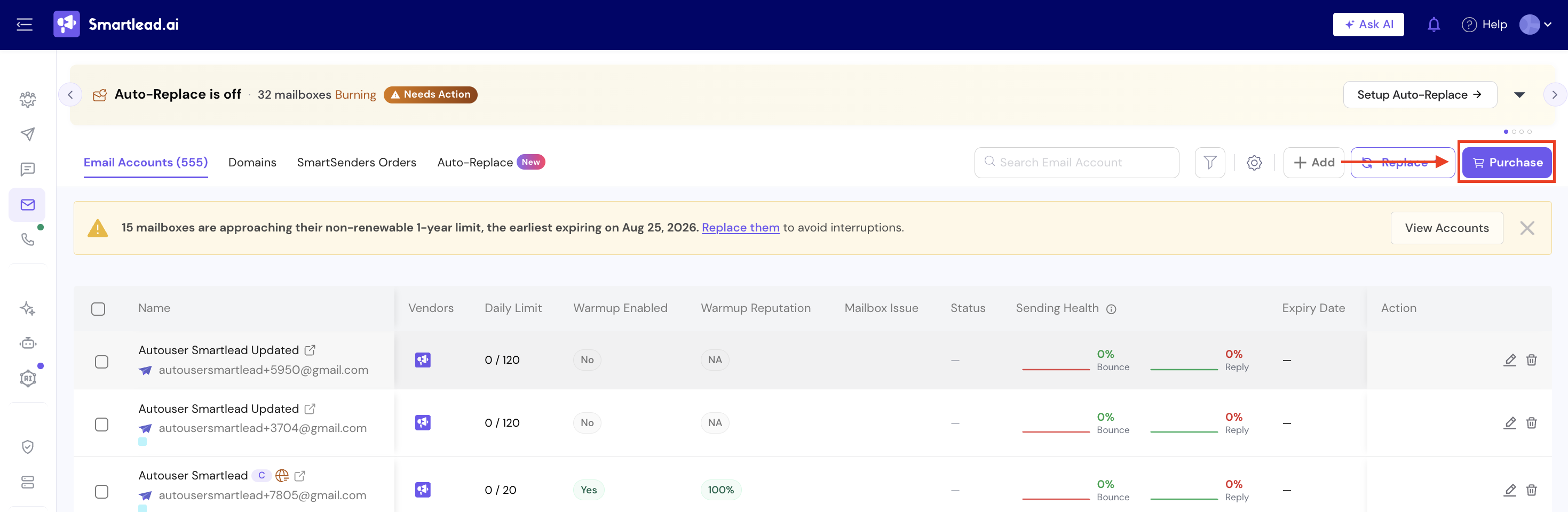Open the inbox chat bubble sidebar icon

point(27,169)
